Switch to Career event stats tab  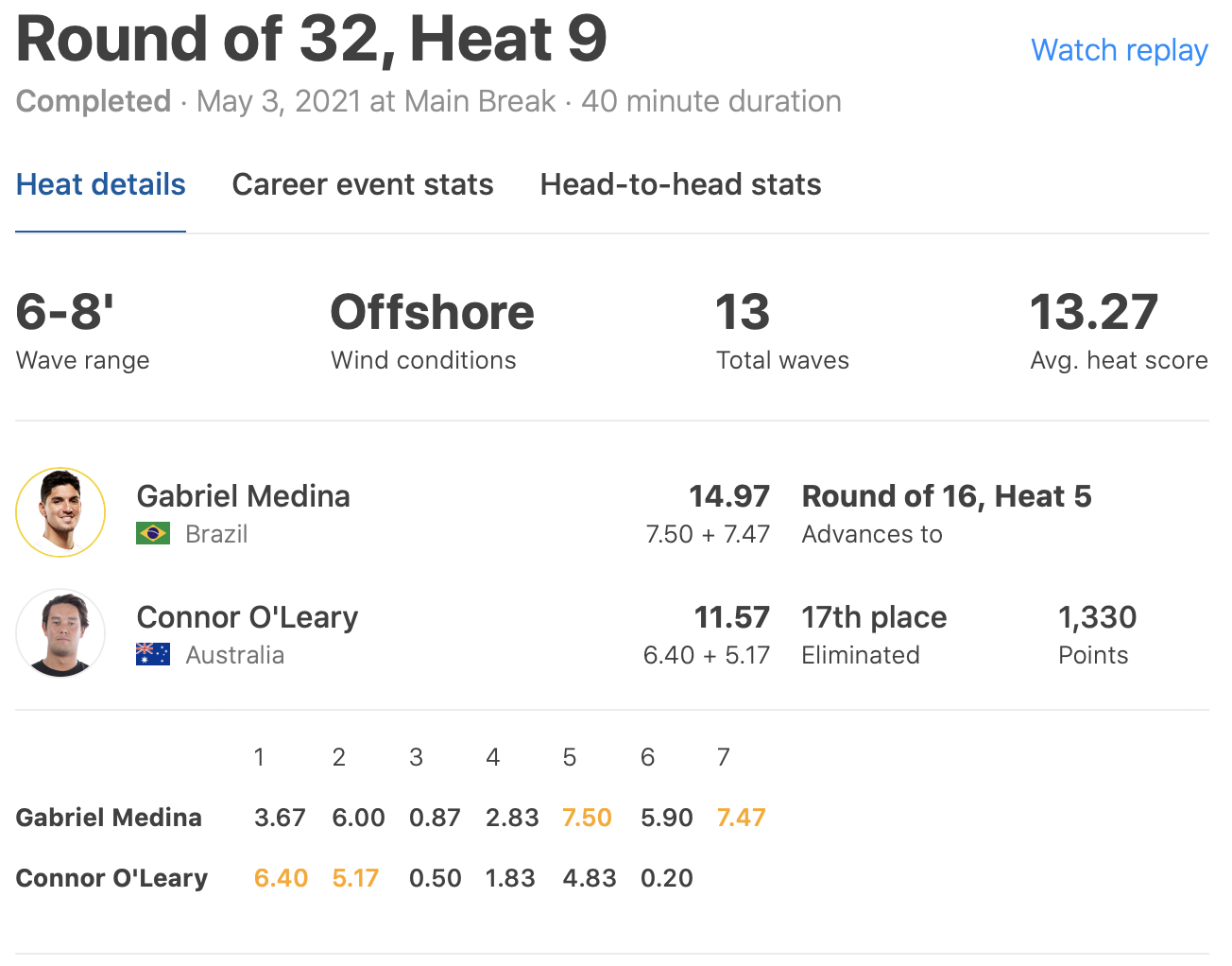pos(363,184)
